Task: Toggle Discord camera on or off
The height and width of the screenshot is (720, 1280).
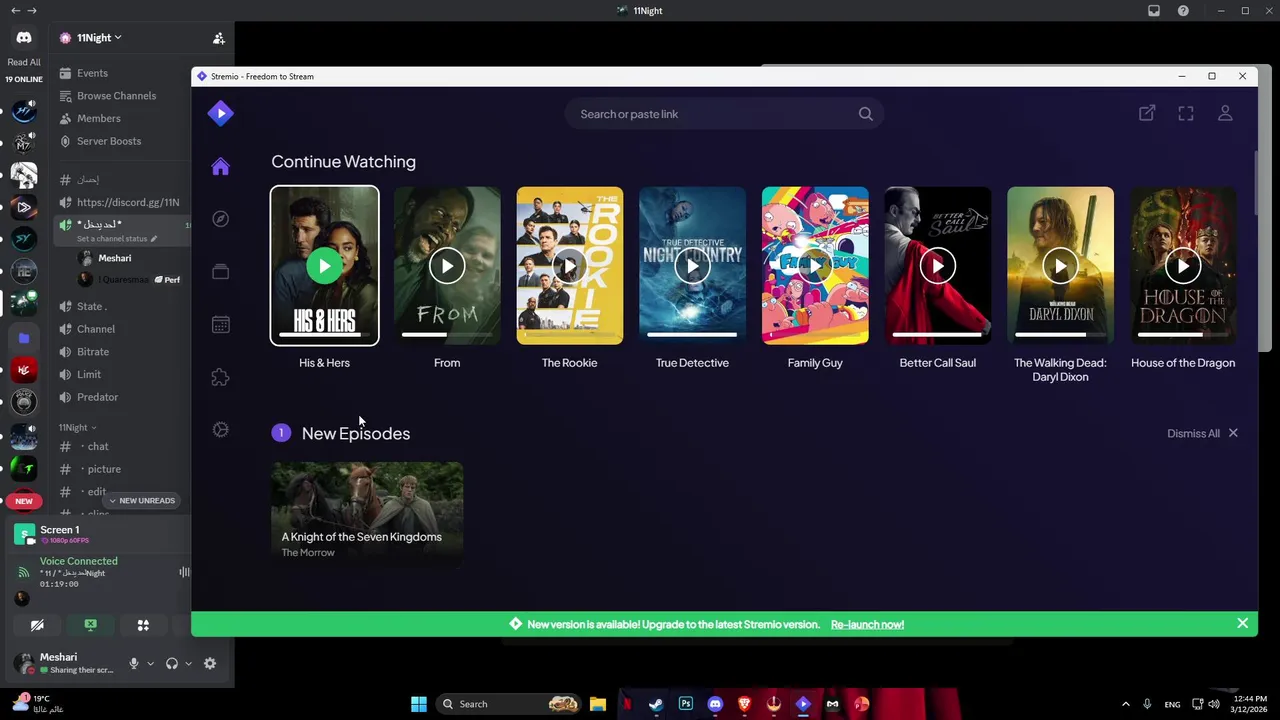Action: tap(37, 625)
